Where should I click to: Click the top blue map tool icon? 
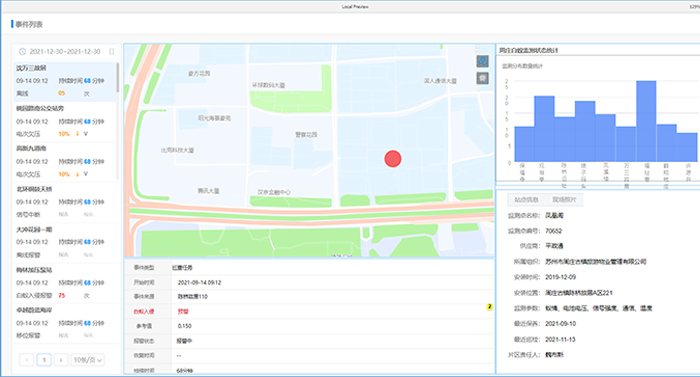point(483,61)
